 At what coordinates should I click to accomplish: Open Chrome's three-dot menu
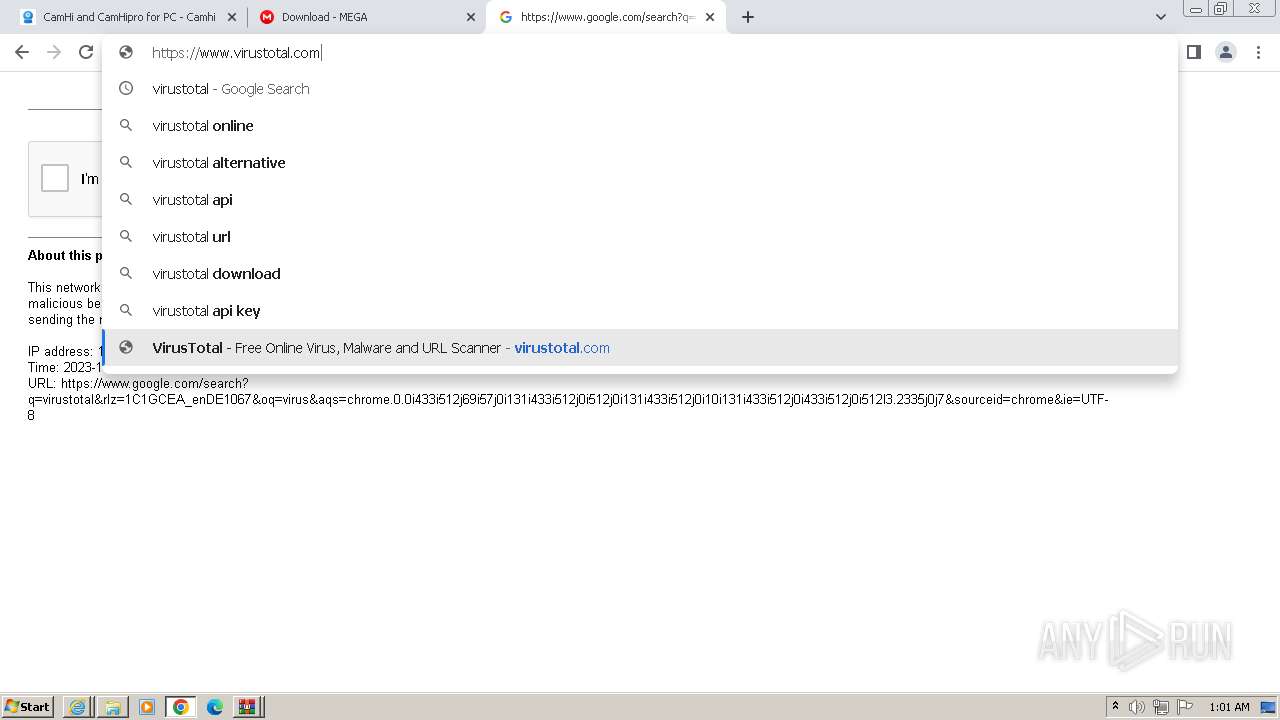[1258, 52]
